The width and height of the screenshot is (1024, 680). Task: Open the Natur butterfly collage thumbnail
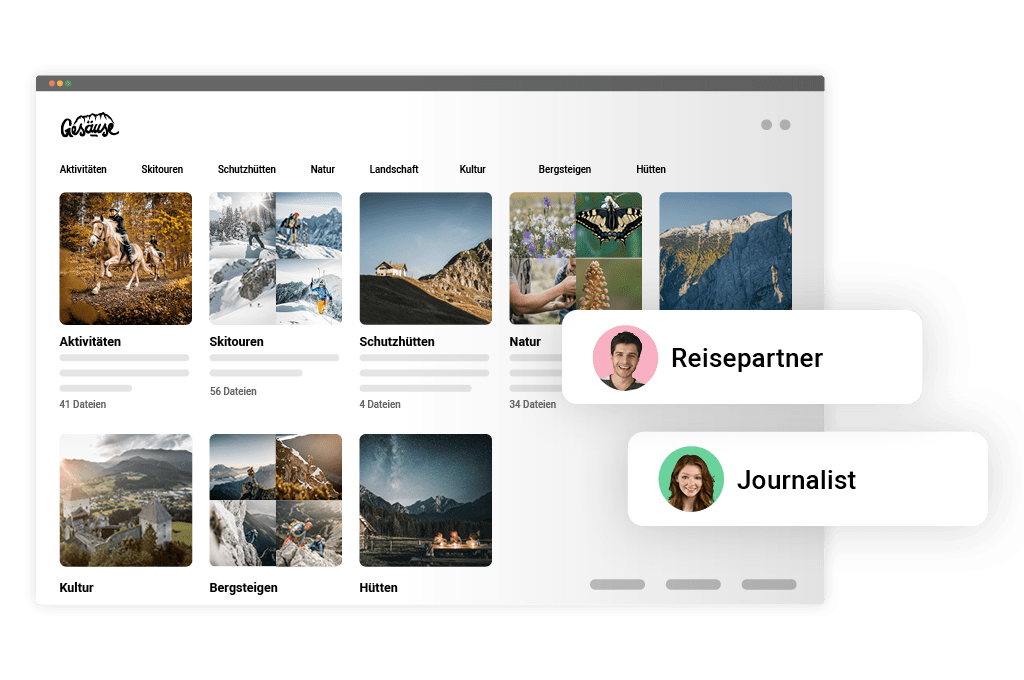tap(575, 250)
